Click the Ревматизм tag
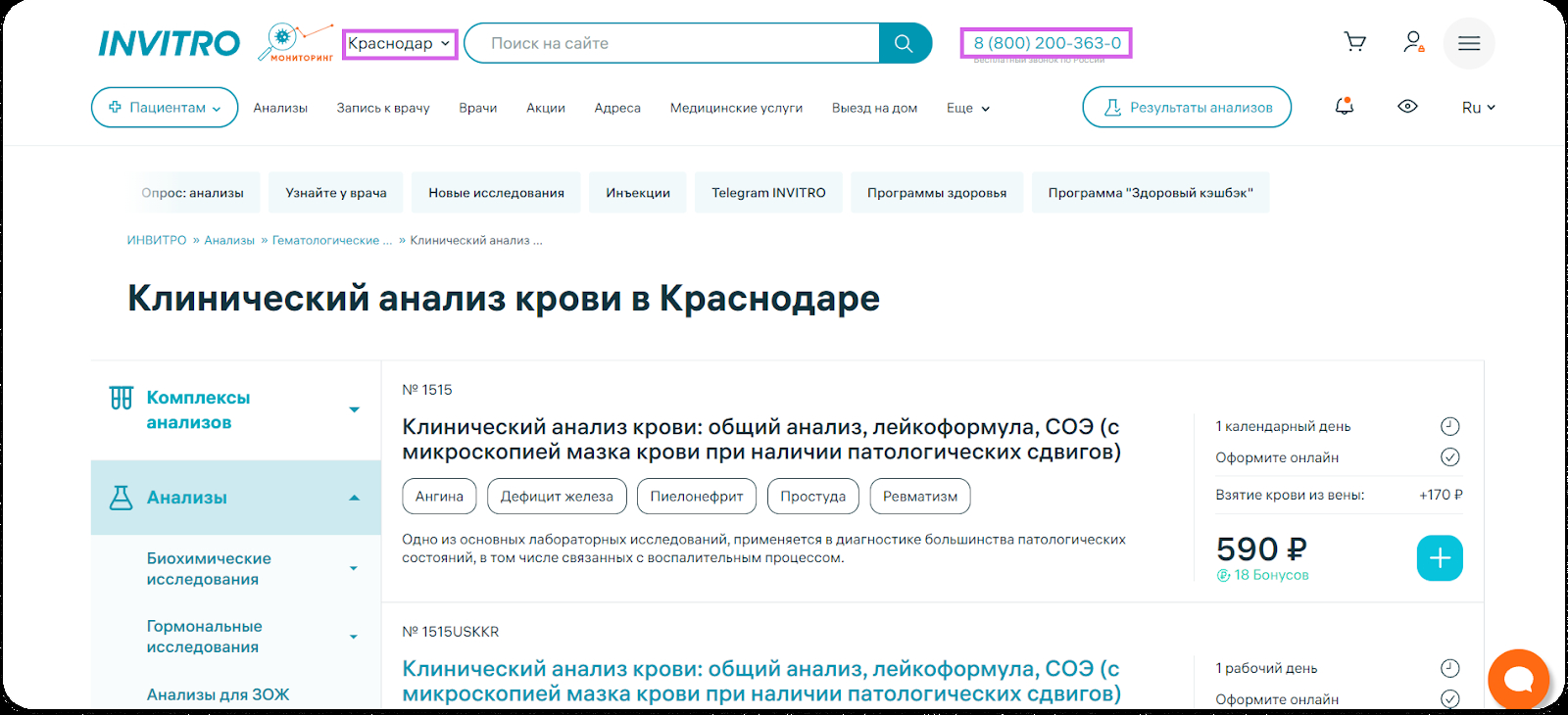 pos(920,497)
